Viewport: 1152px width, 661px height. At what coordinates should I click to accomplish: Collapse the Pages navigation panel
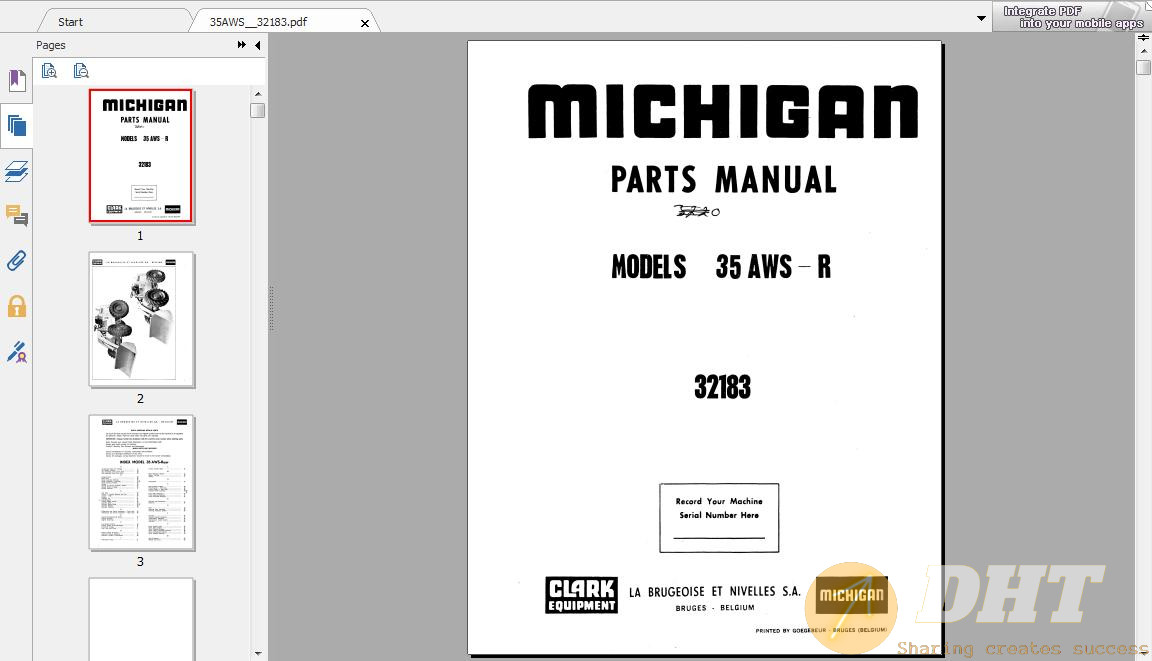click(257, 45)
